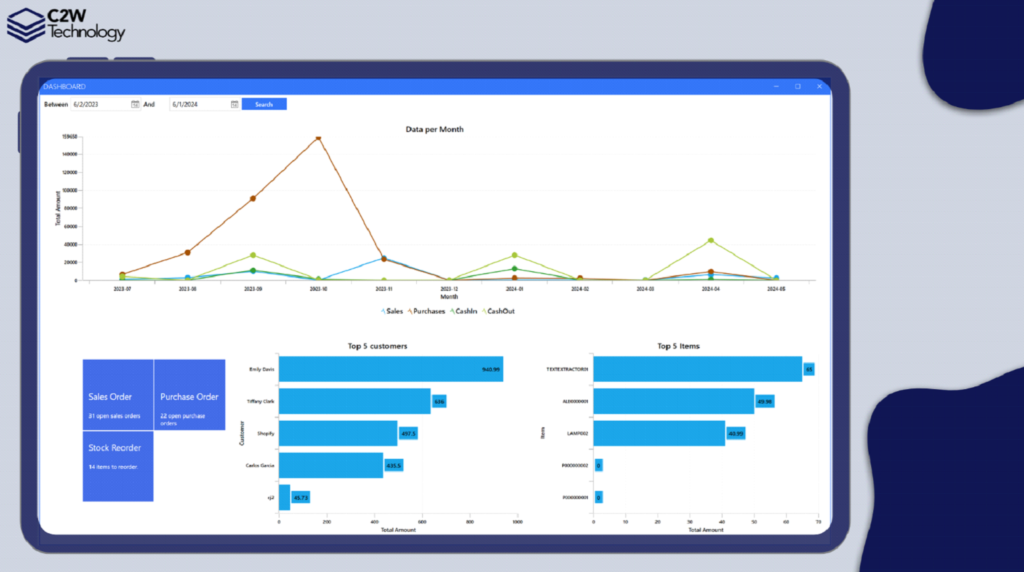The width and height of the screenshot is (1024, 572).
Task: Select the Shopify customer bar
Action: coord(338,433)
